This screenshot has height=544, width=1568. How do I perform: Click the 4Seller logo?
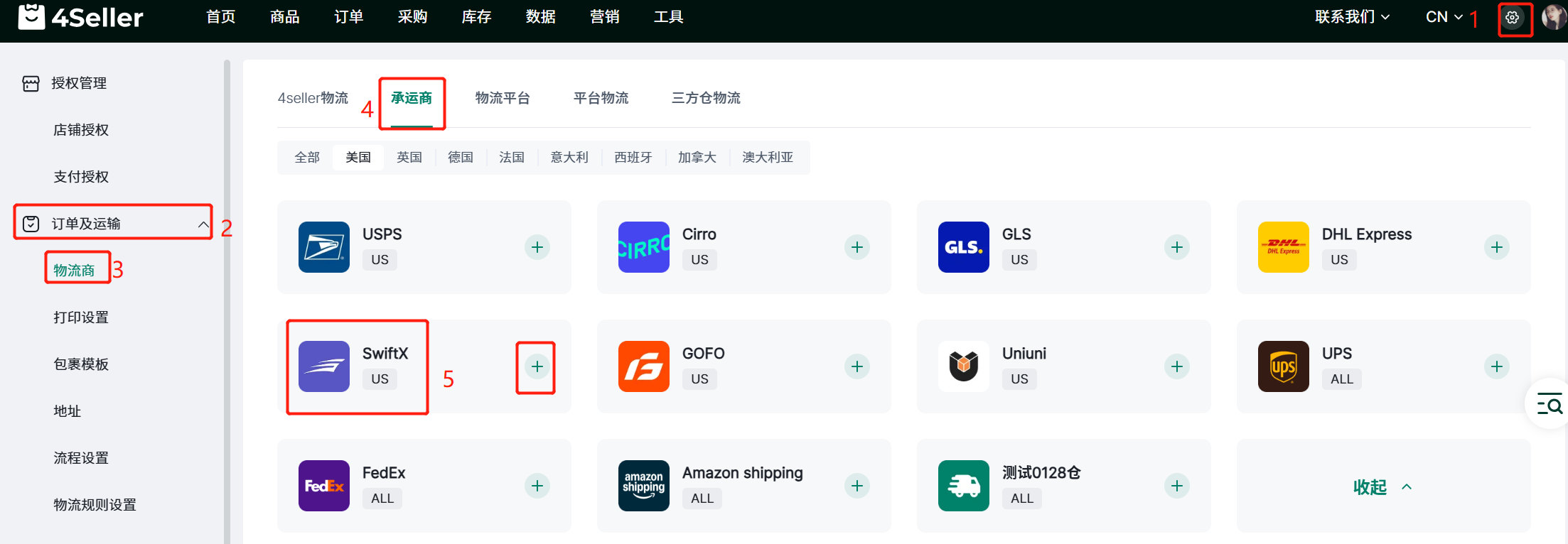pos(80,17)
